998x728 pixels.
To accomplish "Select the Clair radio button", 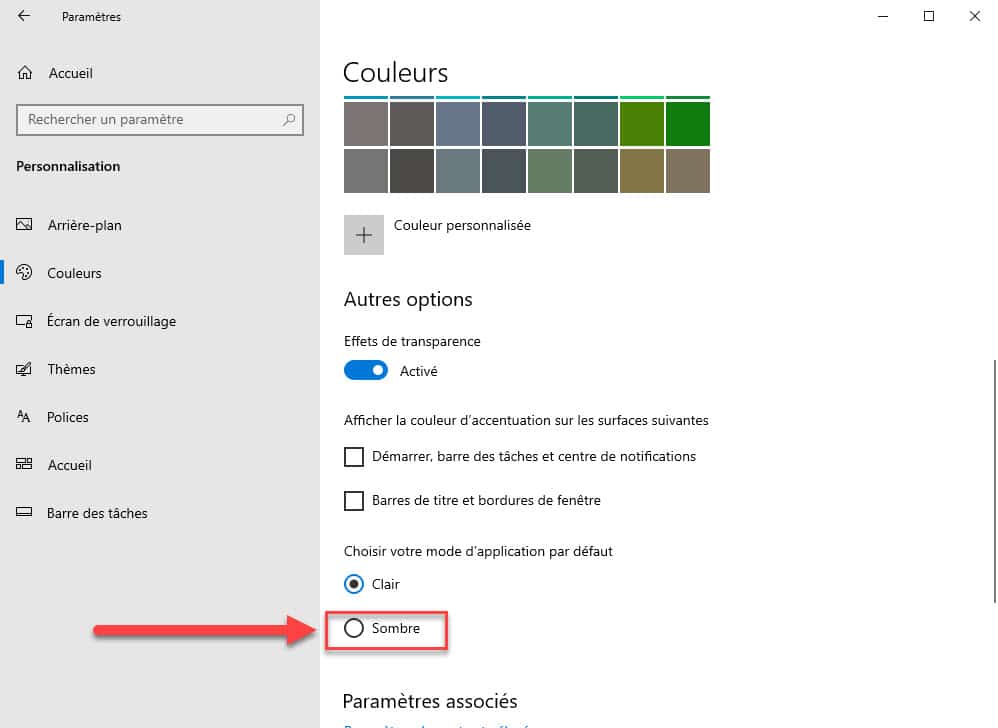I will coord(354,584).
